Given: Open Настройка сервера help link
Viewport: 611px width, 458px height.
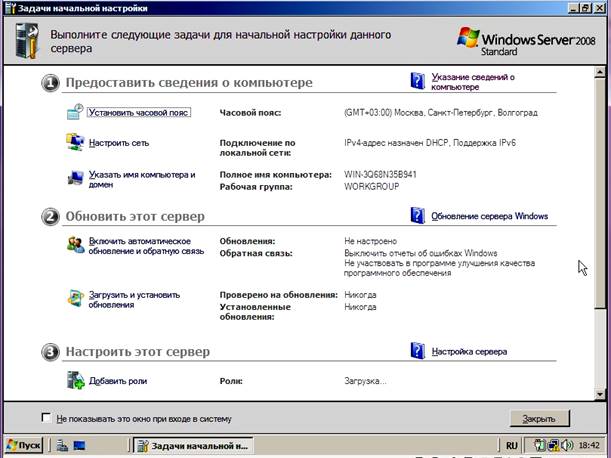Looking at the screenshot, I should coord(469,352).
